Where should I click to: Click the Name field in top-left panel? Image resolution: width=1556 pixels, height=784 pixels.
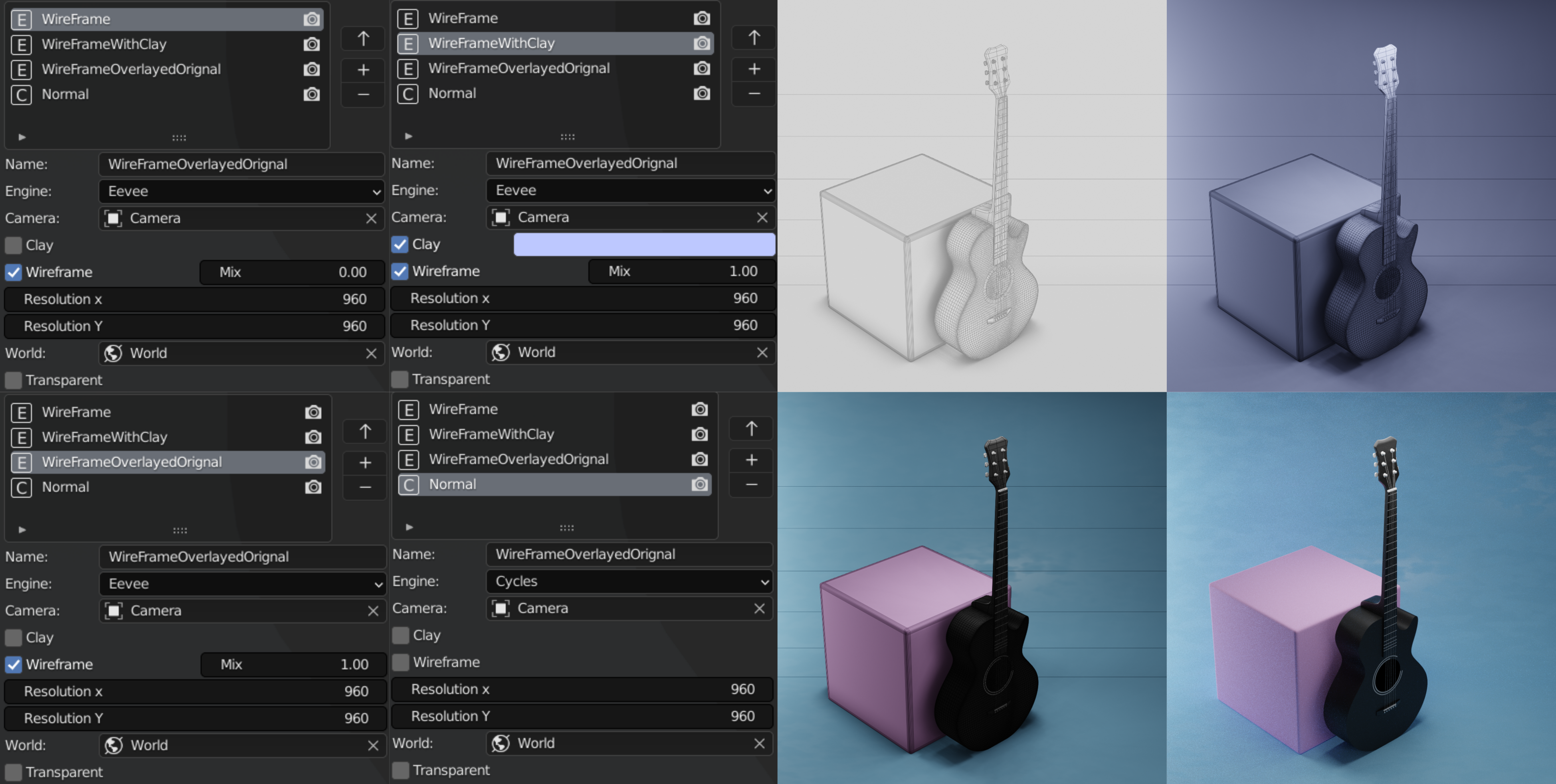tap(242, 164)
